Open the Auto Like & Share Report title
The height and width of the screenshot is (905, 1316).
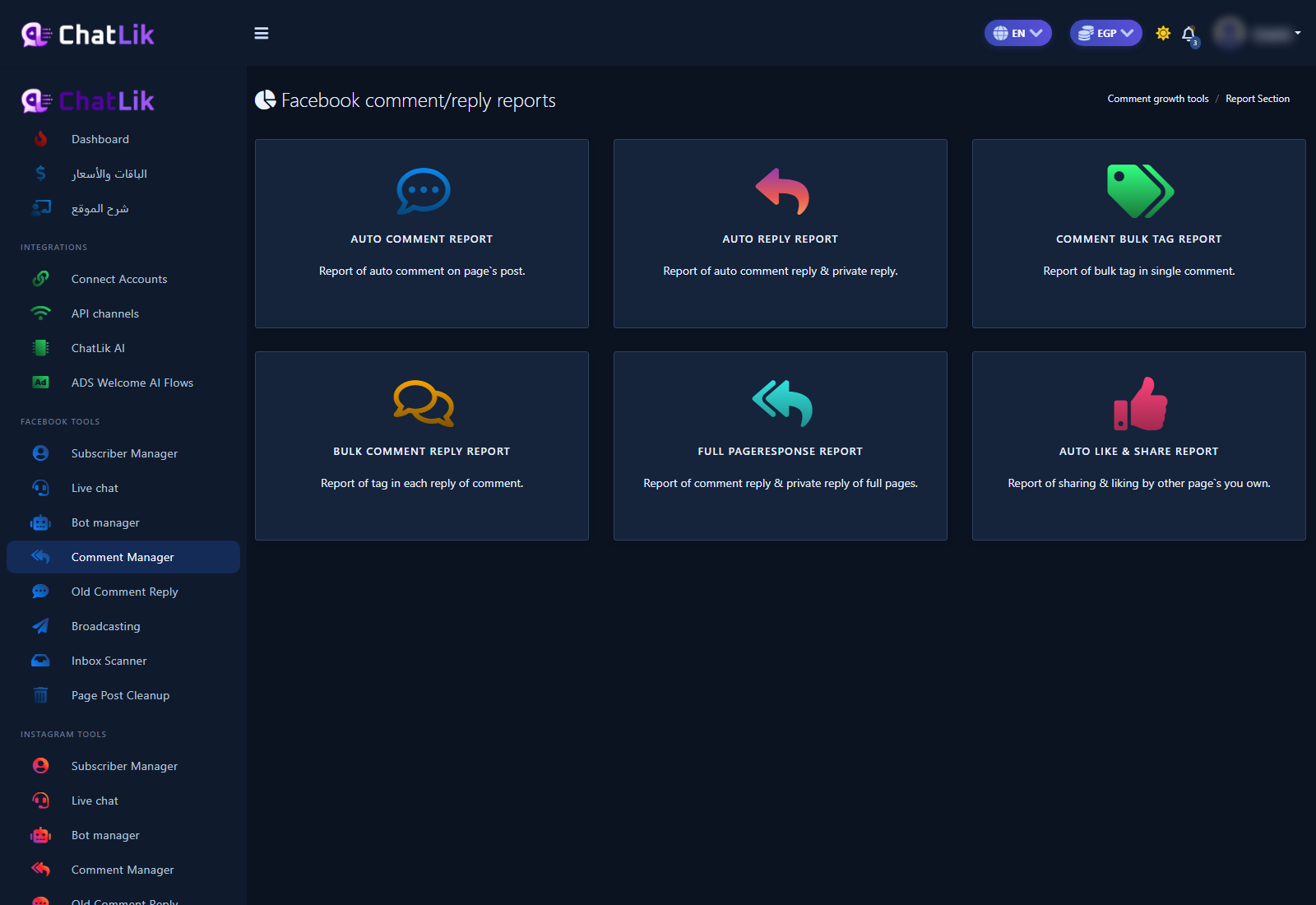[1139, 452]
